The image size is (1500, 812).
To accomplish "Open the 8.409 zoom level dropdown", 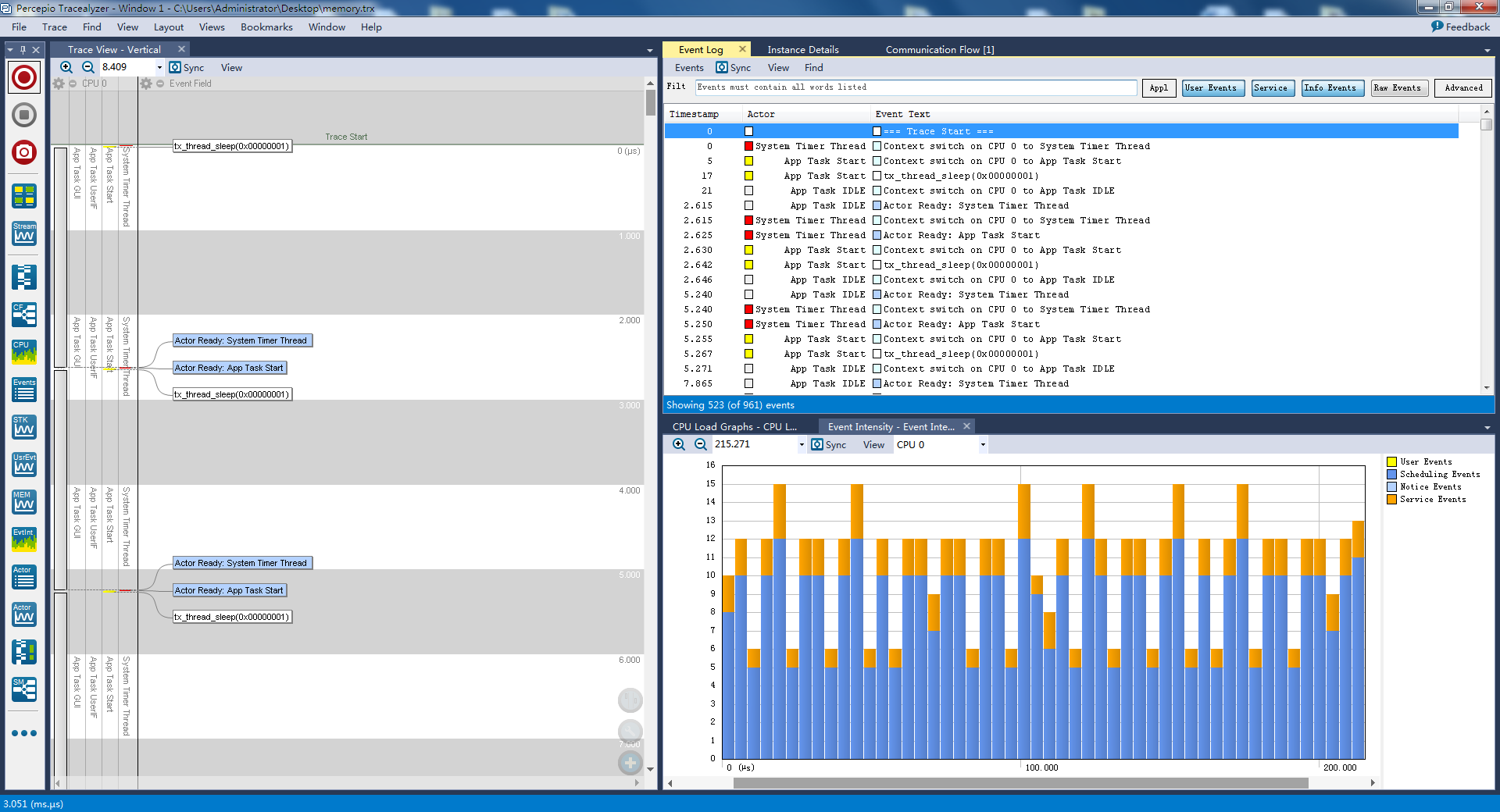I will pos(159,68).
